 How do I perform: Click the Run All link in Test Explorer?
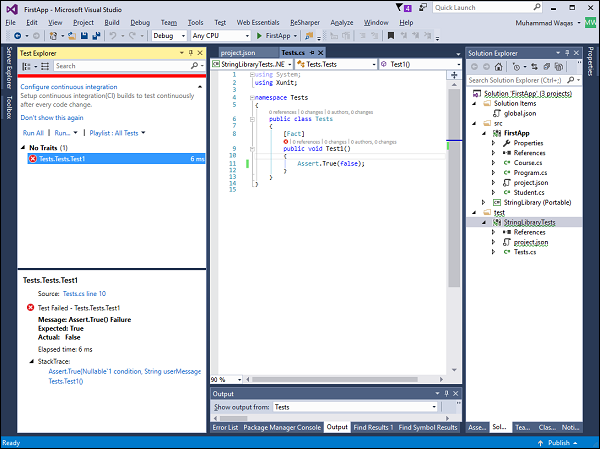tap(33, 132)
